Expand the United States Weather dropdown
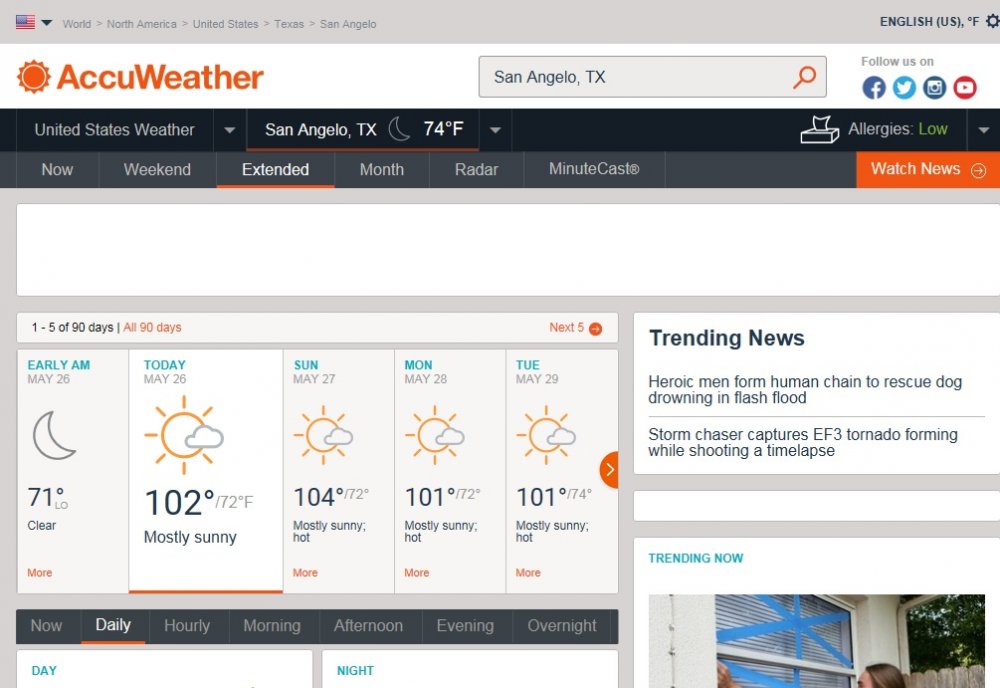1000x688 pixels. (x=230, y=130)
